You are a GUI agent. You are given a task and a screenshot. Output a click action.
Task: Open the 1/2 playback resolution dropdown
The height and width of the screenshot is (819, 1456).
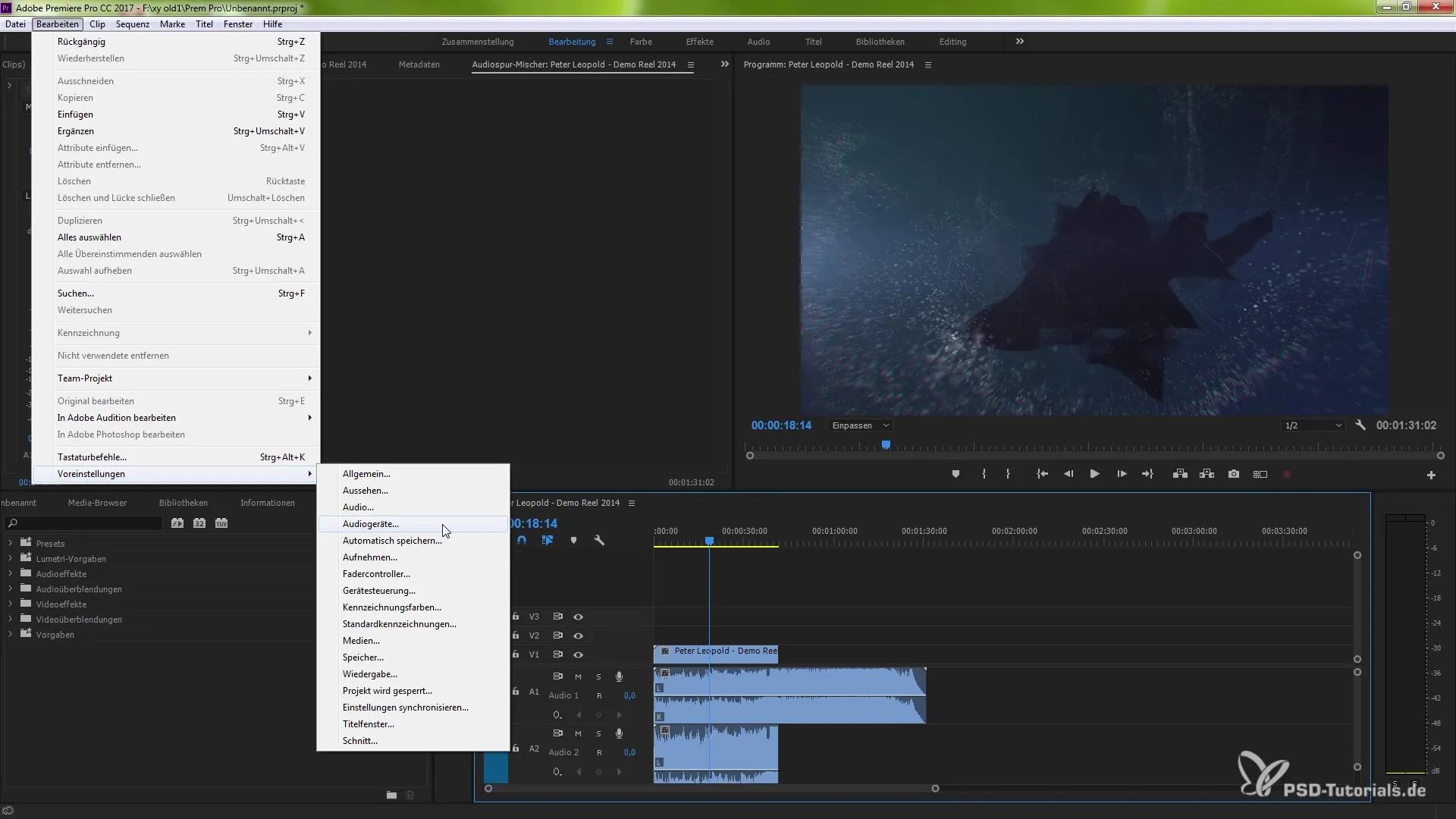pyautogui.click(x=1313, y=425)
